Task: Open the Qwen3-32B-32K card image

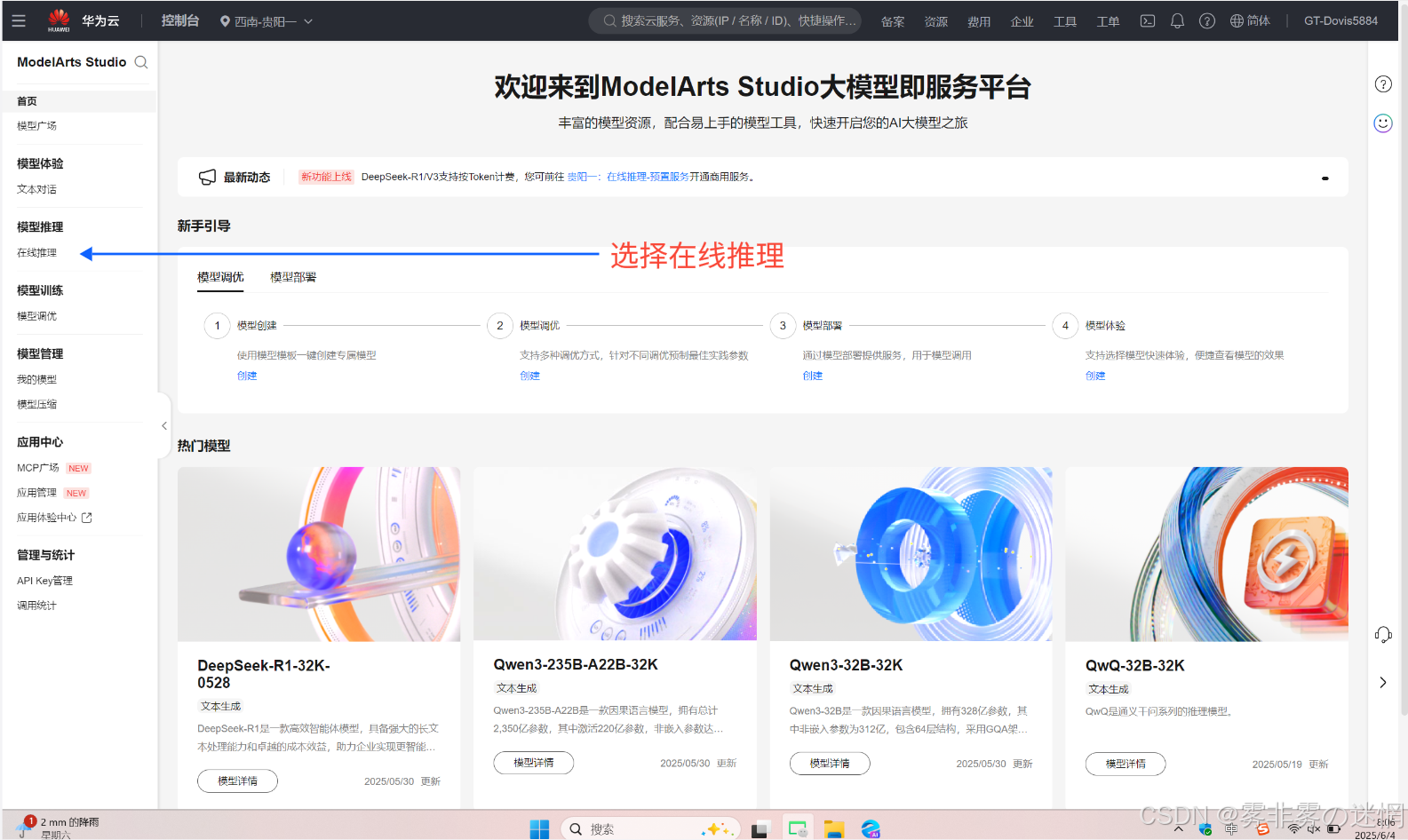Action: coord(911,554)
